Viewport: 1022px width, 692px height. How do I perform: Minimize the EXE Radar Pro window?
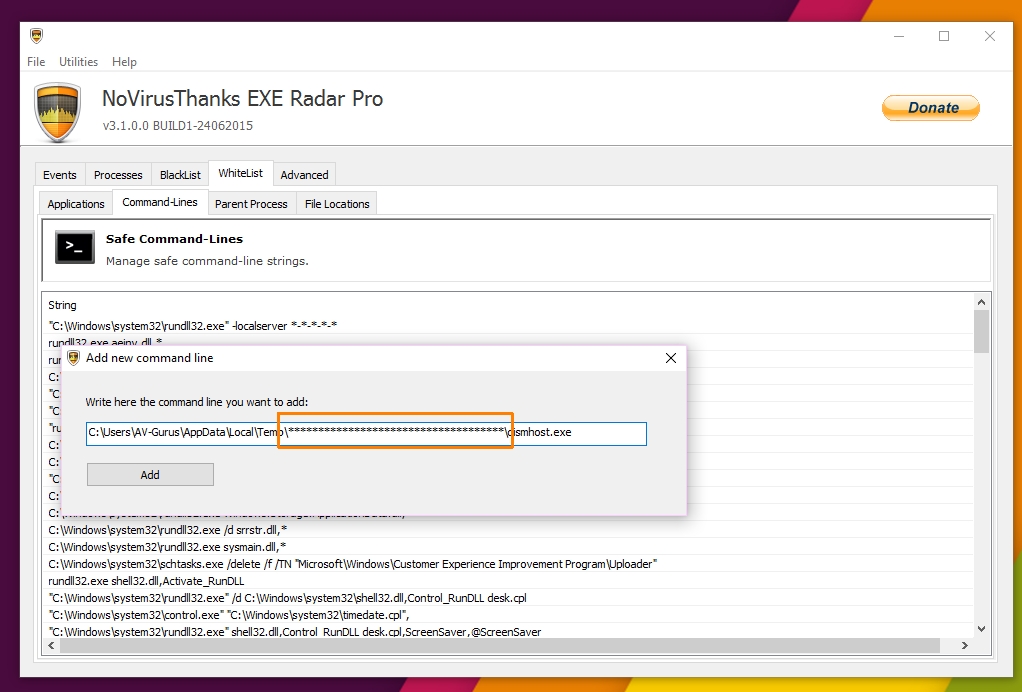tap(899, 36)
